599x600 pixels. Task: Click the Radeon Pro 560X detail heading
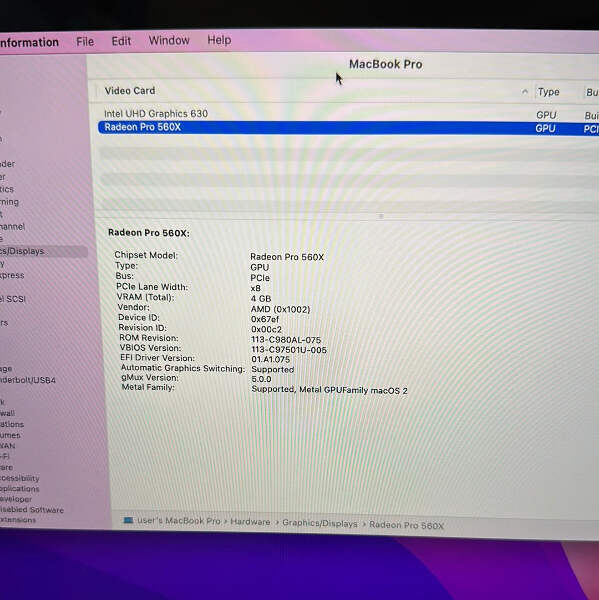coord(149,233)
